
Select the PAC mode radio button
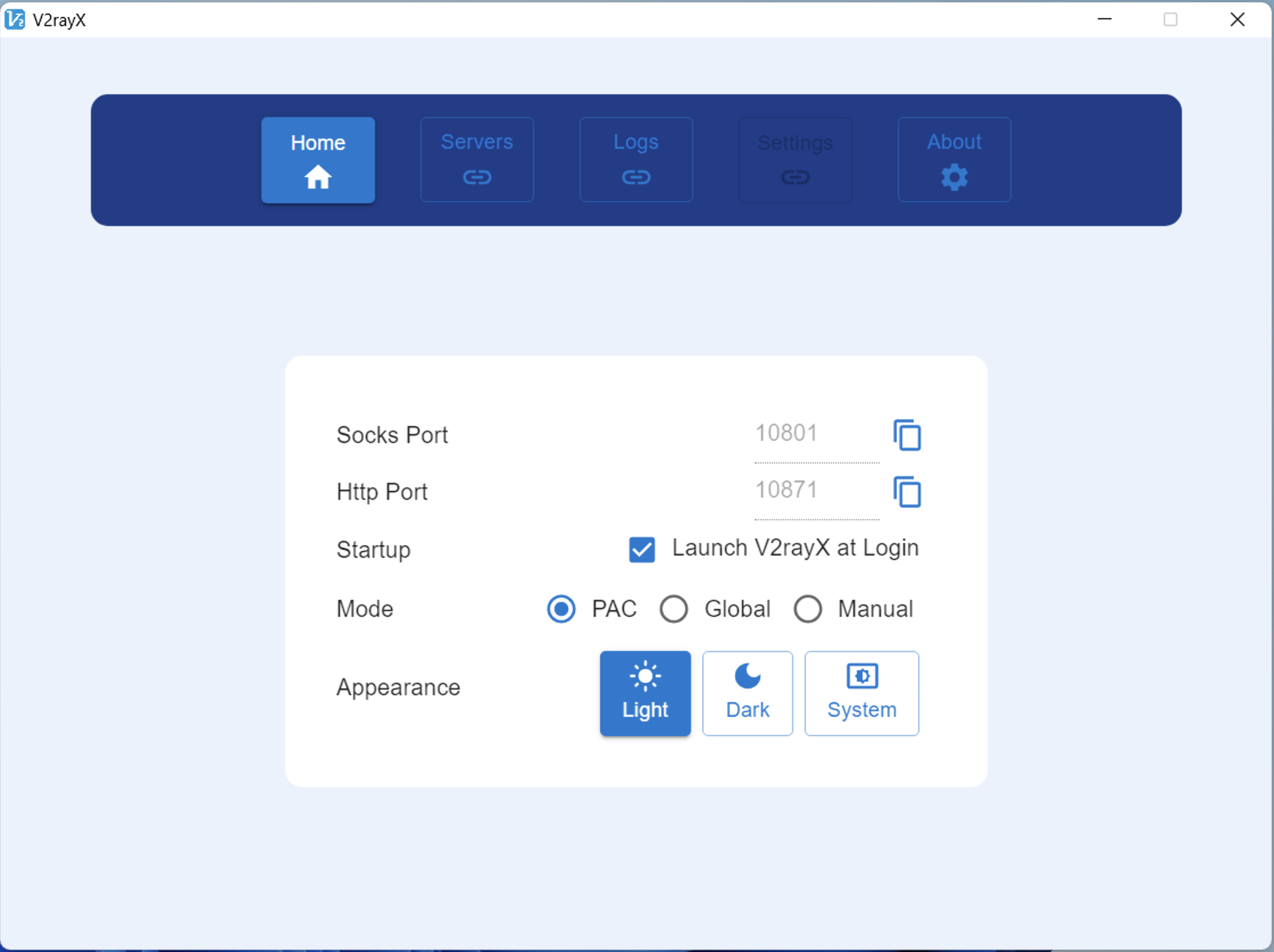(561, 609)
